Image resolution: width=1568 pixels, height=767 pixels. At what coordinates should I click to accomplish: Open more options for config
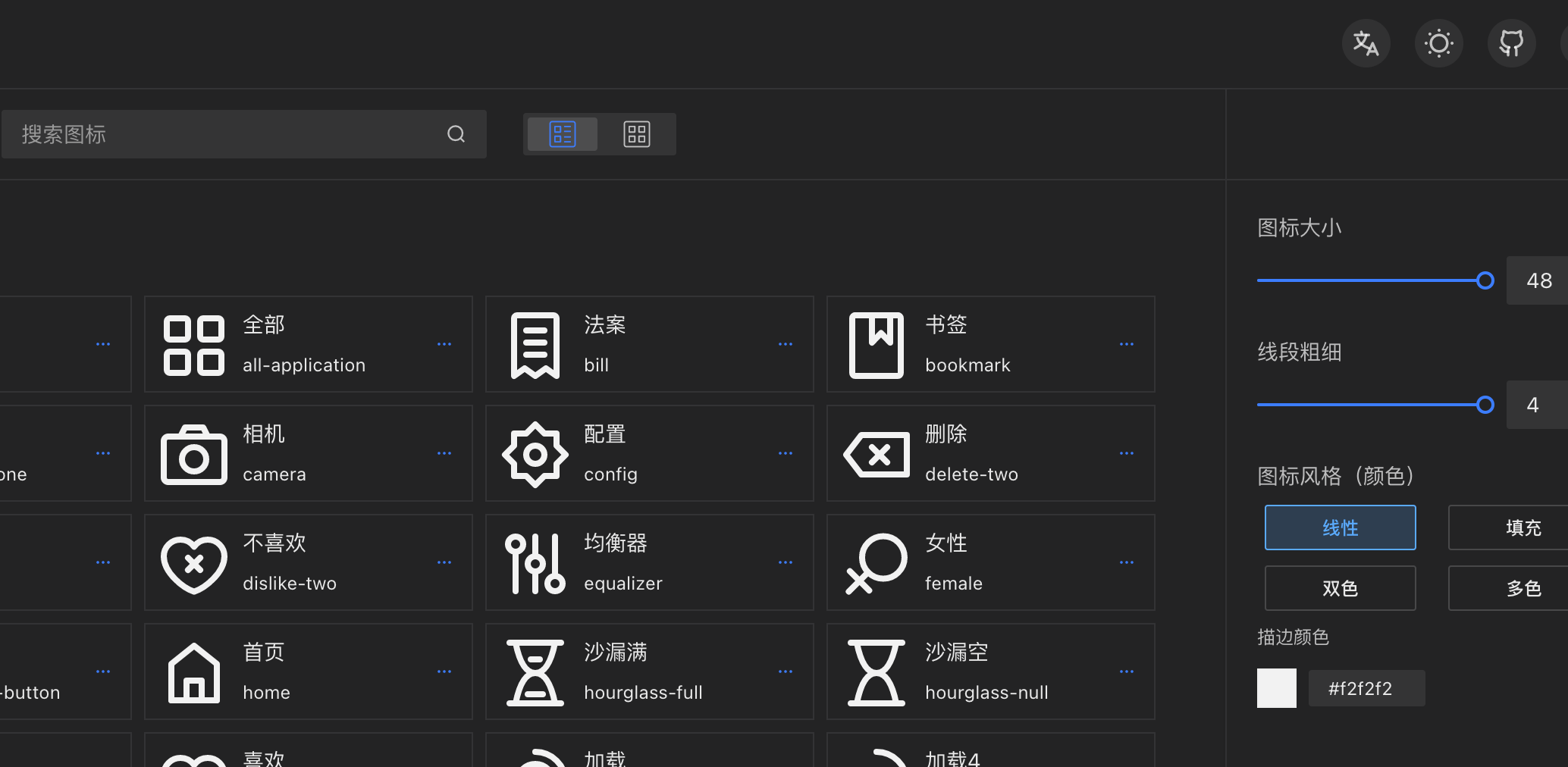786,453
